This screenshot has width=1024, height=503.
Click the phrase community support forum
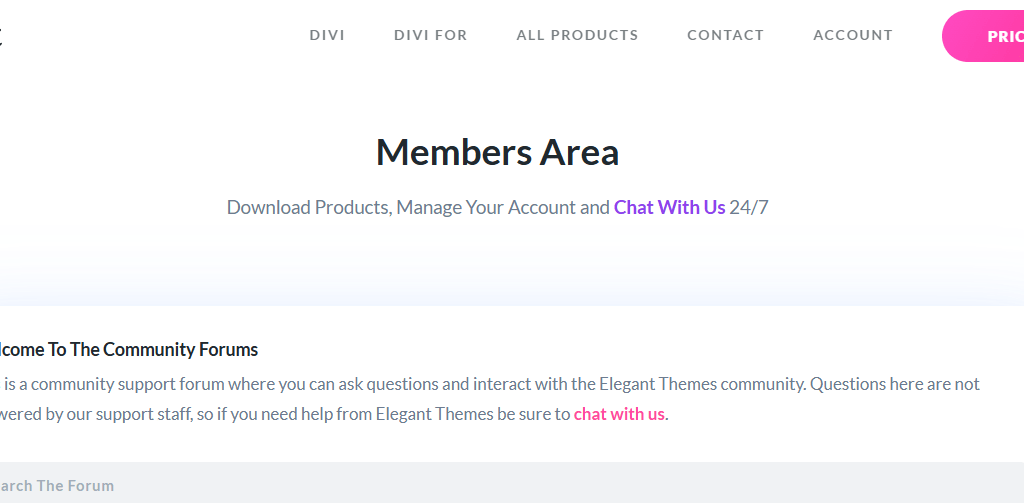coord(108,384)
